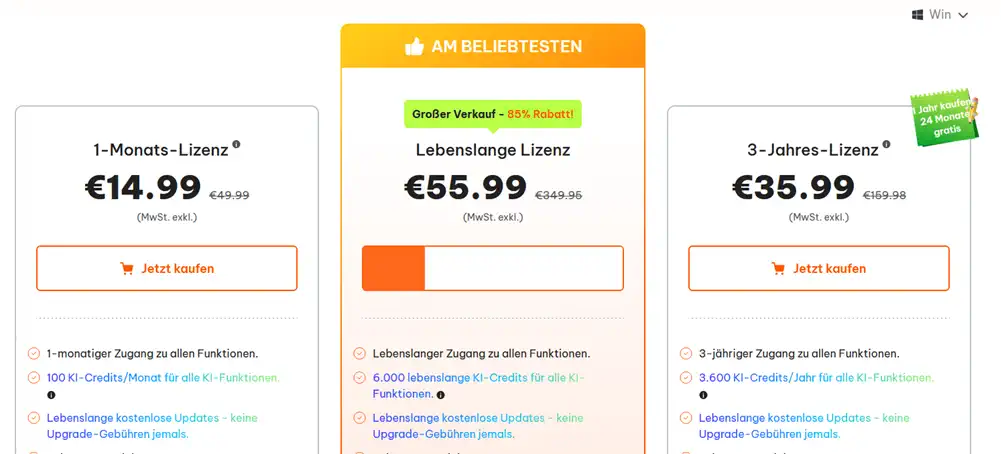The height and width of the screenshot is (454, 1001).
Task: Click Jetzt kaufen for the 1-Monats-Lizenz
Action: pos(167,268)
